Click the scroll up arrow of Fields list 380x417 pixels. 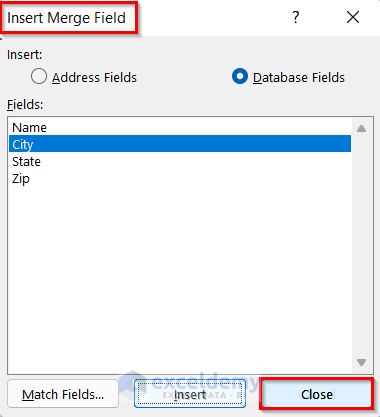point(362,128)
